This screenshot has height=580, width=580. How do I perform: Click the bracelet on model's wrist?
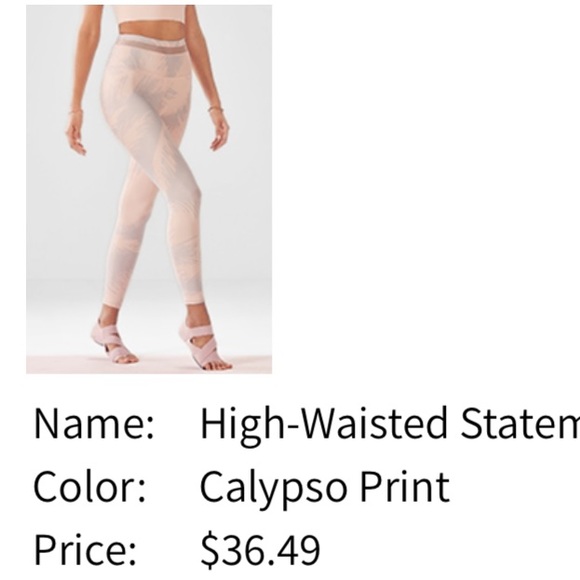click(x=216, y=108)
